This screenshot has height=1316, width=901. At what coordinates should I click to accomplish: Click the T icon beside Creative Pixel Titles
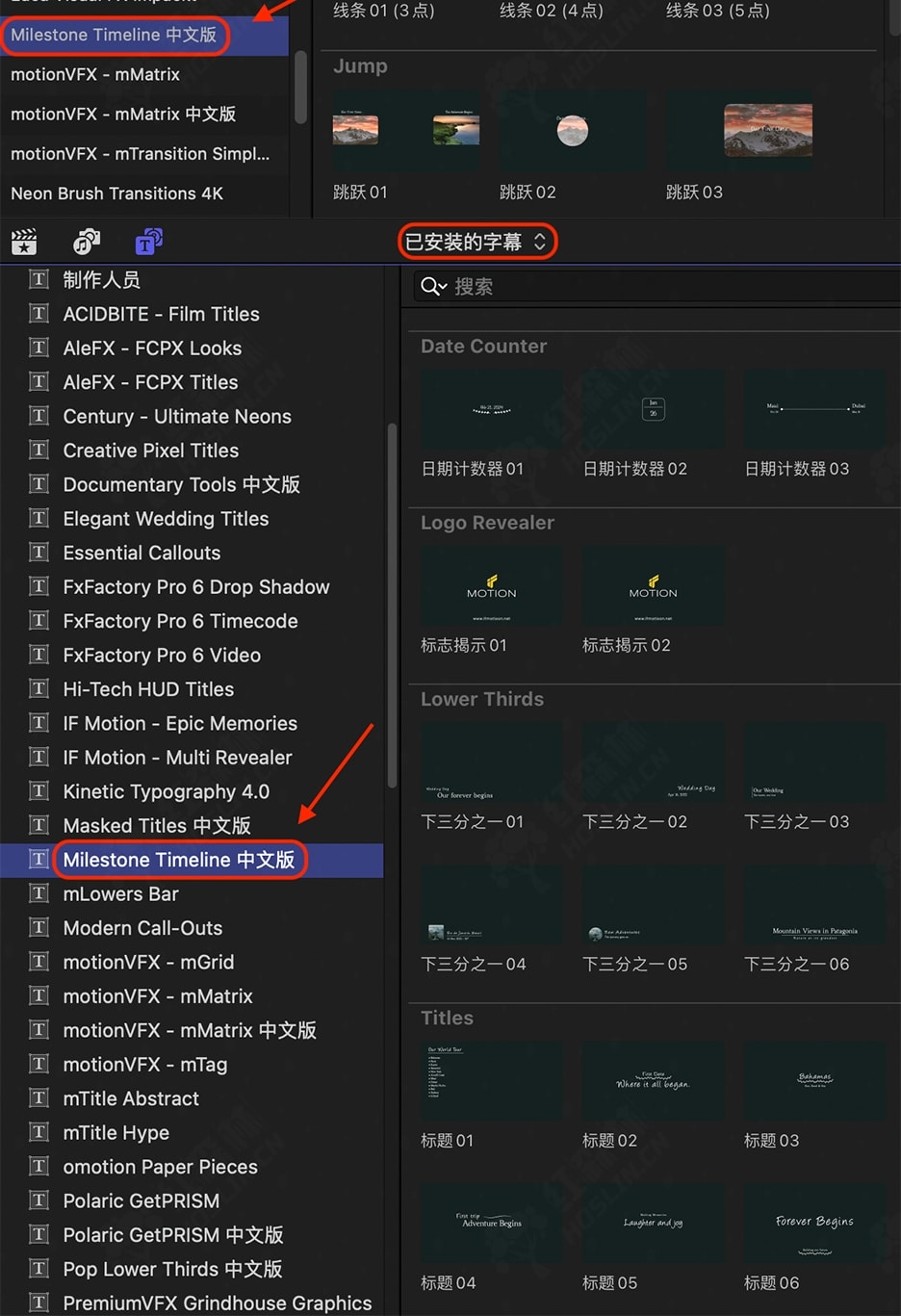[39, 450]
